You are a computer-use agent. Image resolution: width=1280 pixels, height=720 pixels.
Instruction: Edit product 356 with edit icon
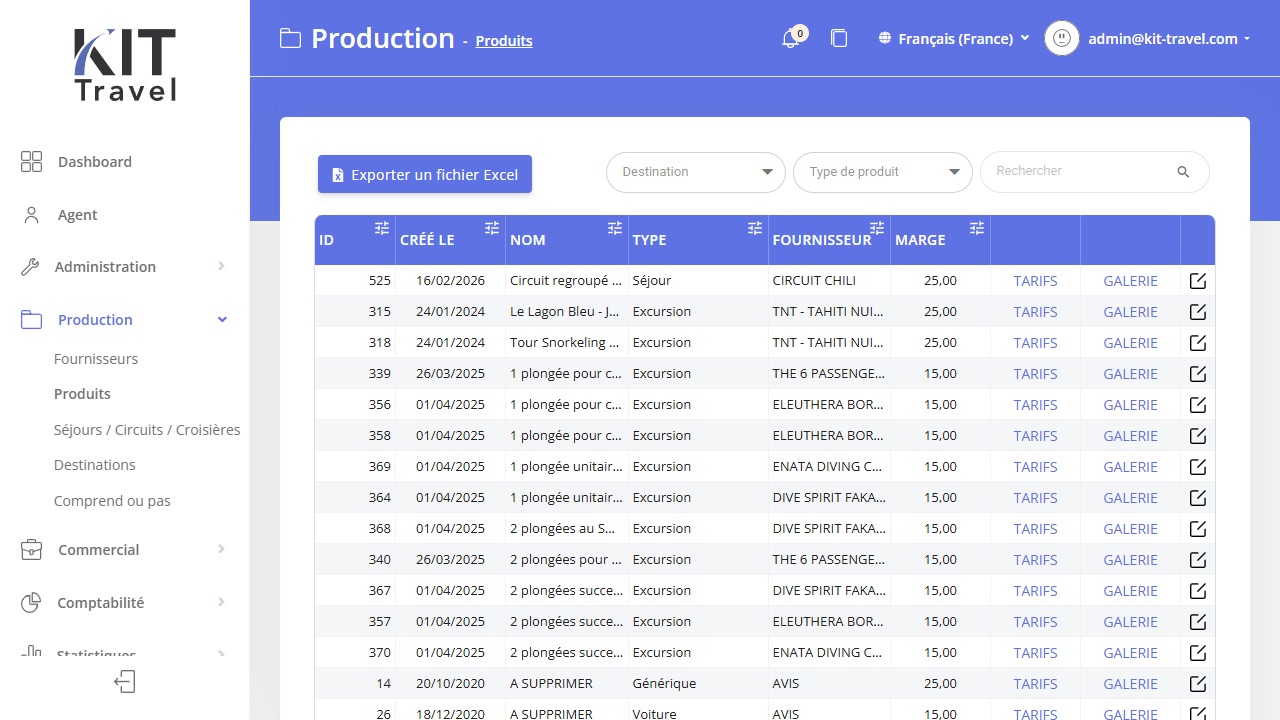tap(1198, 405)
